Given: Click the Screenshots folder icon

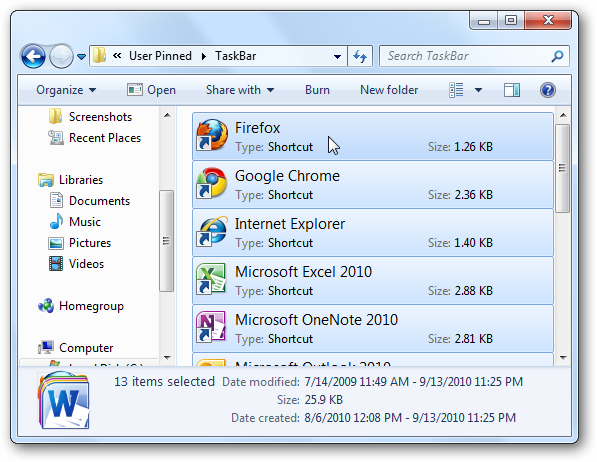Looking at the screenshot, I should (56, 116).
